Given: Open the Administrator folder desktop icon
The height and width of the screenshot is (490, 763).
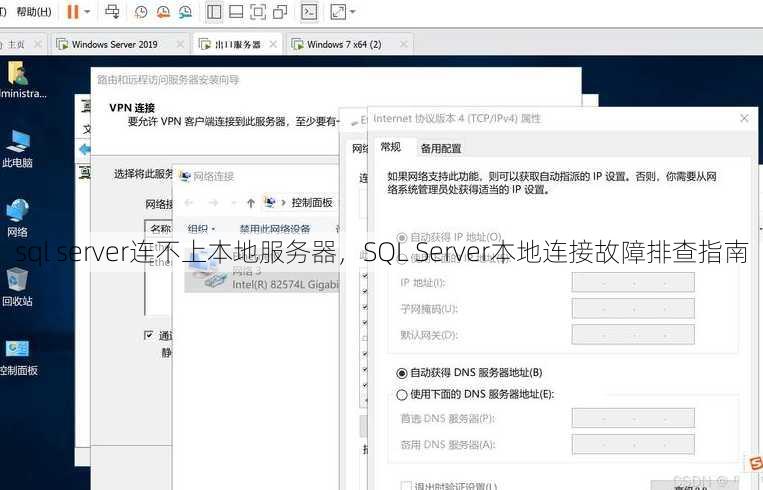Looking at the screenshot, I should click(x=18, y=80).
